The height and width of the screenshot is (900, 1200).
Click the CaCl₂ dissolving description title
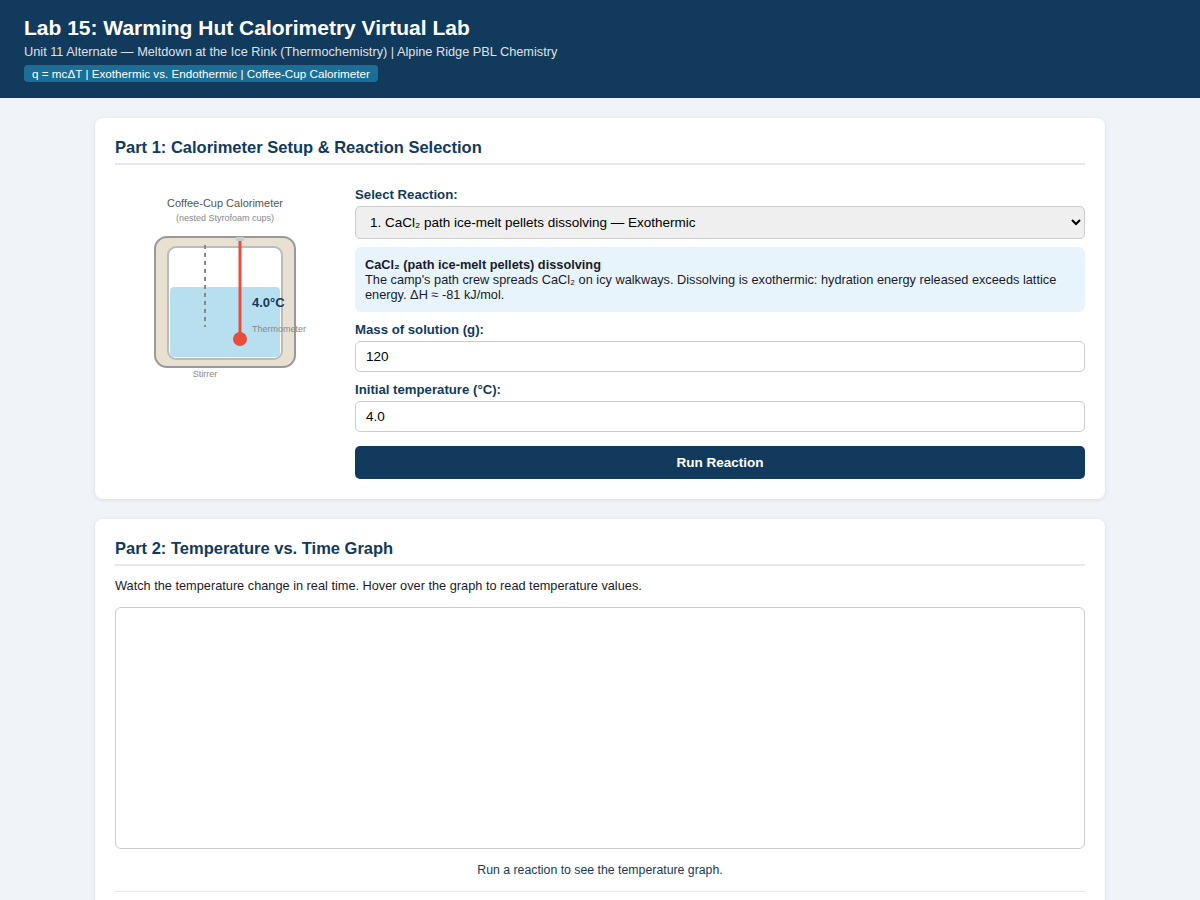pos(483,265)
